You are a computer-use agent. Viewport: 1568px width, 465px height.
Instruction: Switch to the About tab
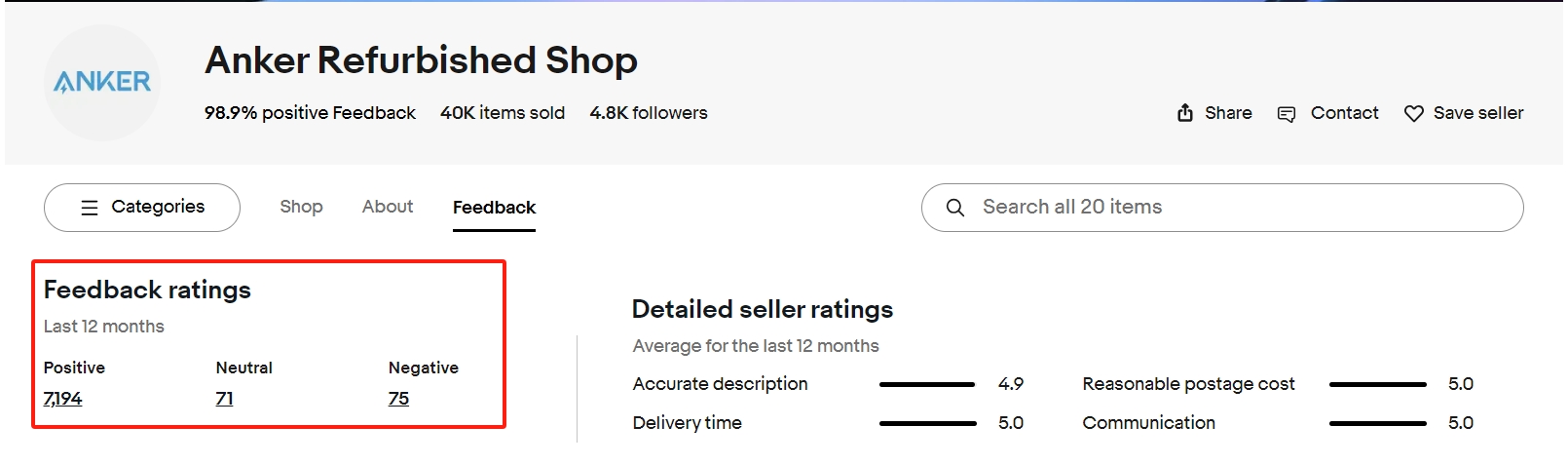click(388, 207)
